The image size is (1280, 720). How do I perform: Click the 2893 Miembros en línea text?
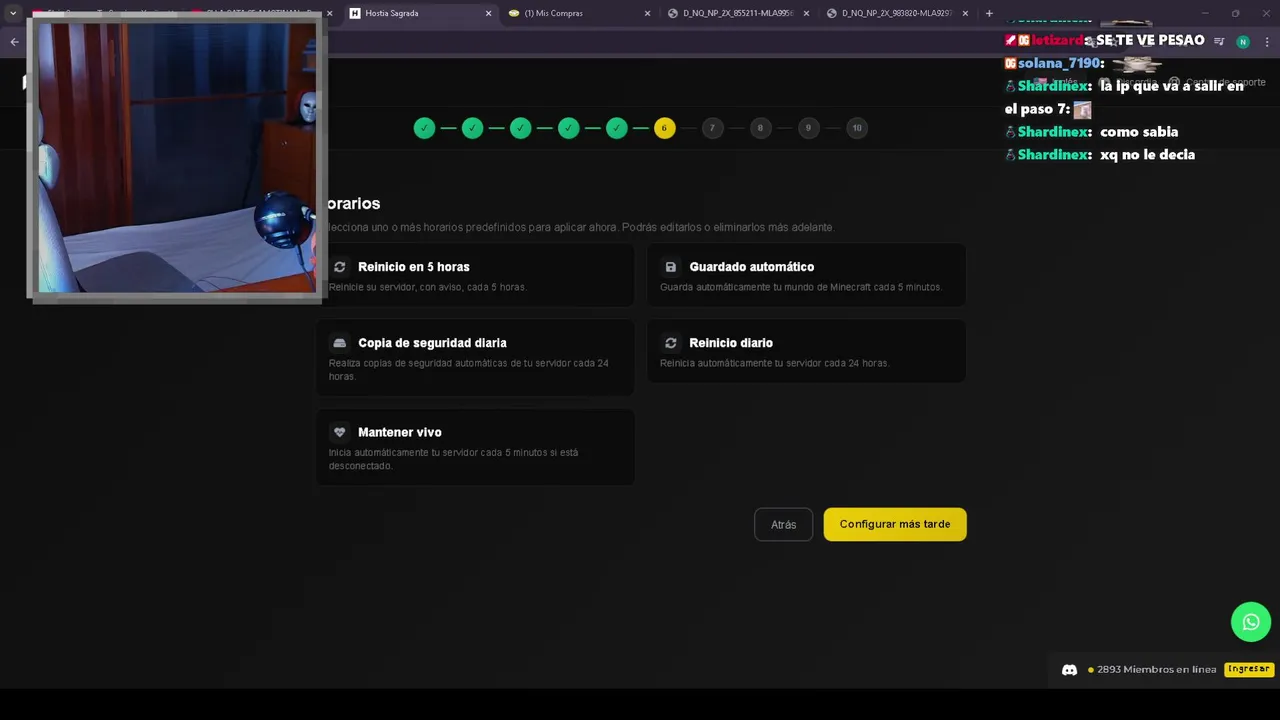(x=1156, y=670)
